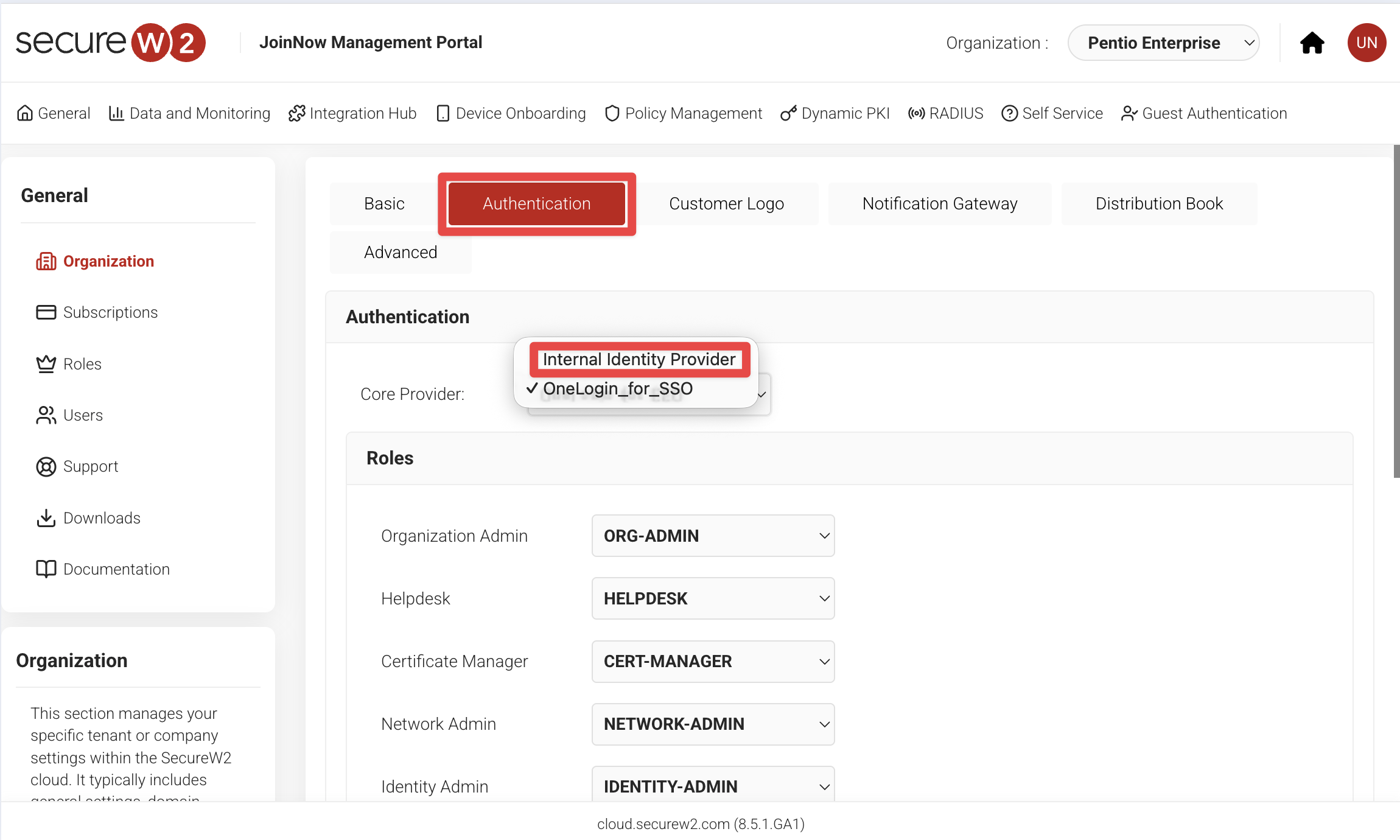
Task: Switch to the Authentication tab
Action: [537, 203]
